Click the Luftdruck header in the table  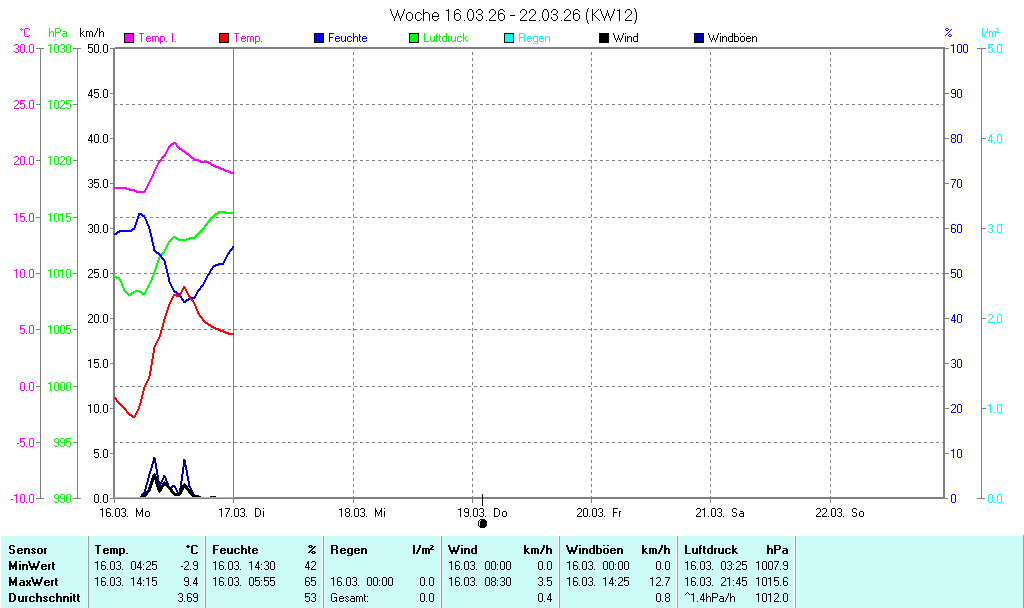tap(711, 550)
